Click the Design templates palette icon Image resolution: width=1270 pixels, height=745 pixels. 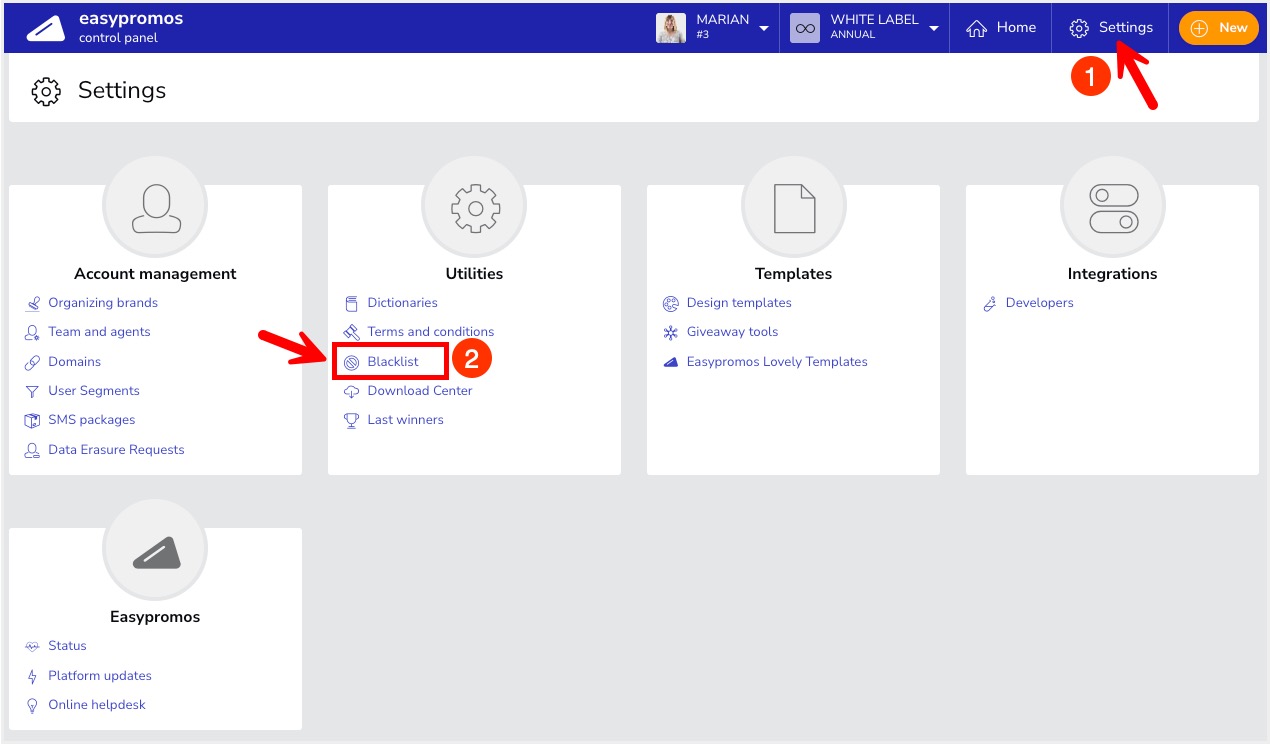coord(670,303)
